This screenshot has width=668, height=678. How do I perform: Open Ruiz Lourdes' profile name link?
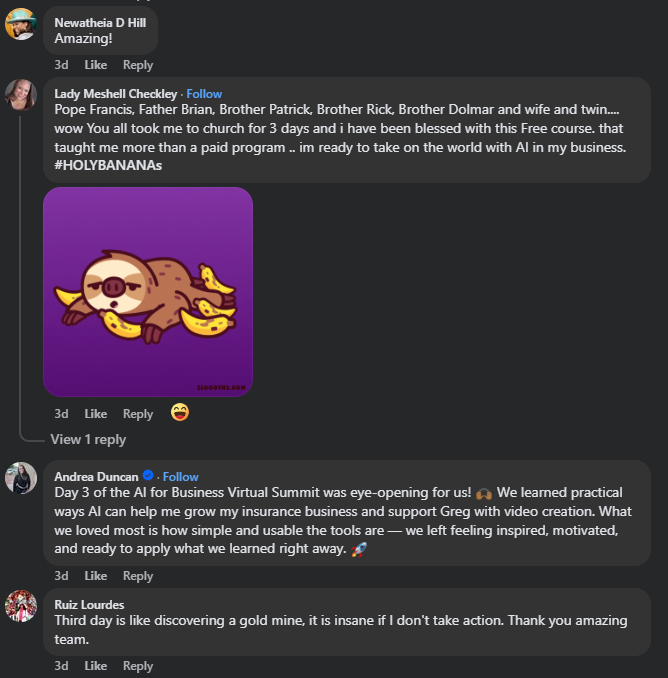pos(89,604)
